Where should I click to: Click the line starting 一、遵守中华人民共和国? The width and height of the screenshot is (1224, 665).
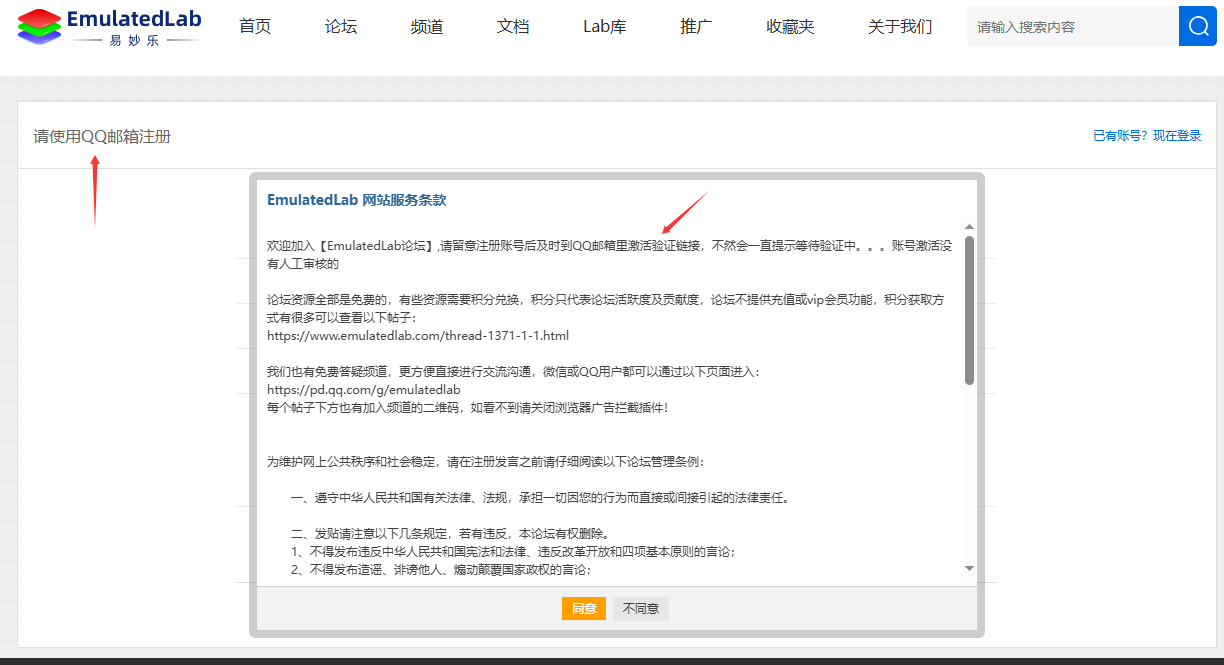pyautogui.click(x=540, y=497)
